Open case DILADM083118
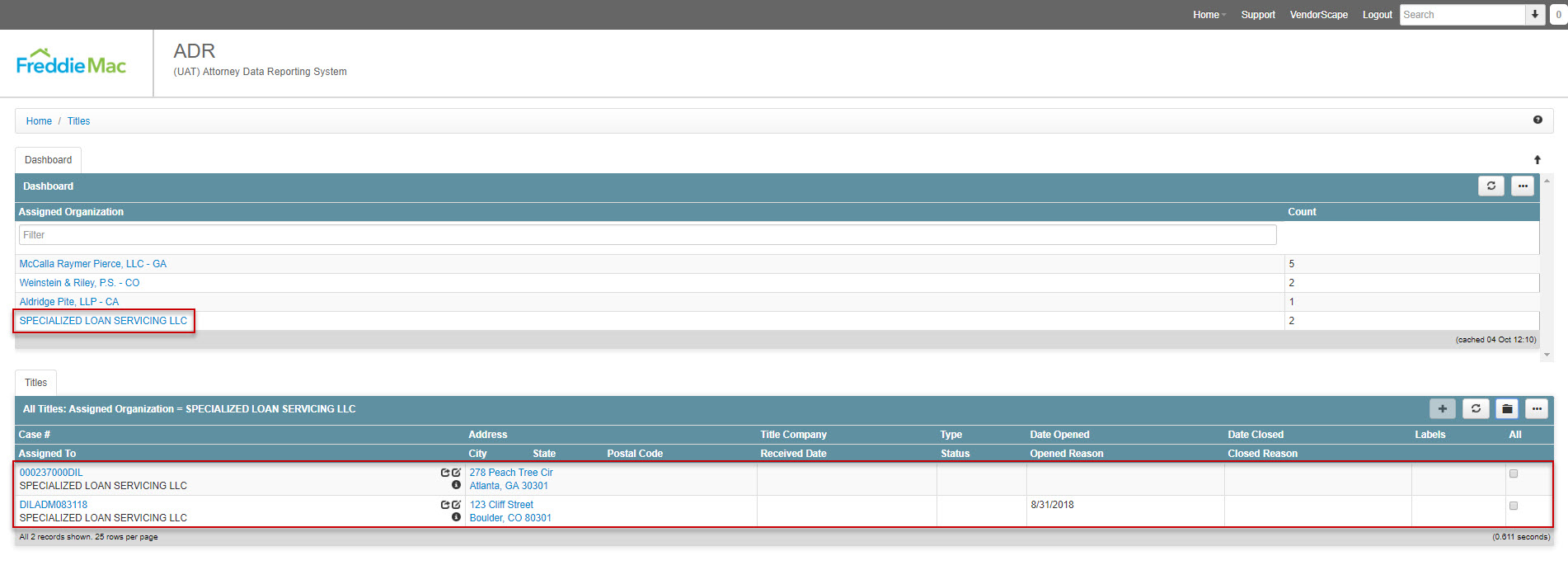This screenshot has height=570, width=1568. (54, 505)
